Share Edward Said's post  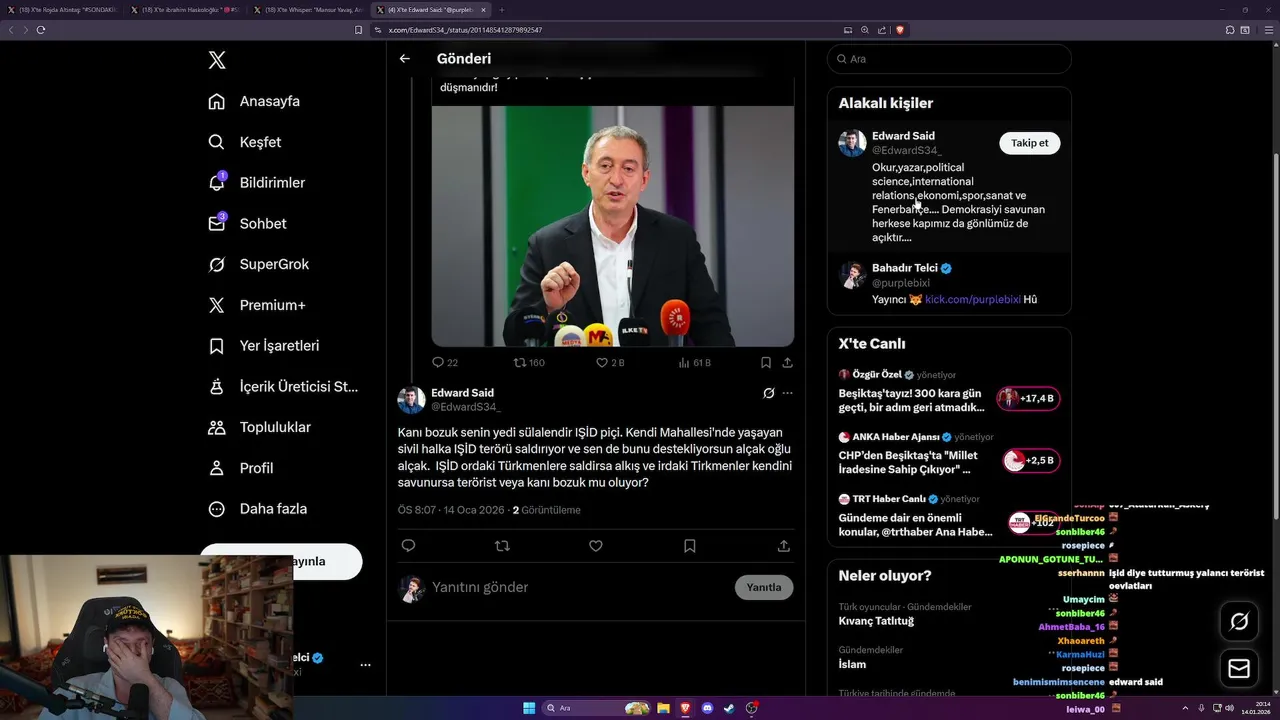click(784, 546)
